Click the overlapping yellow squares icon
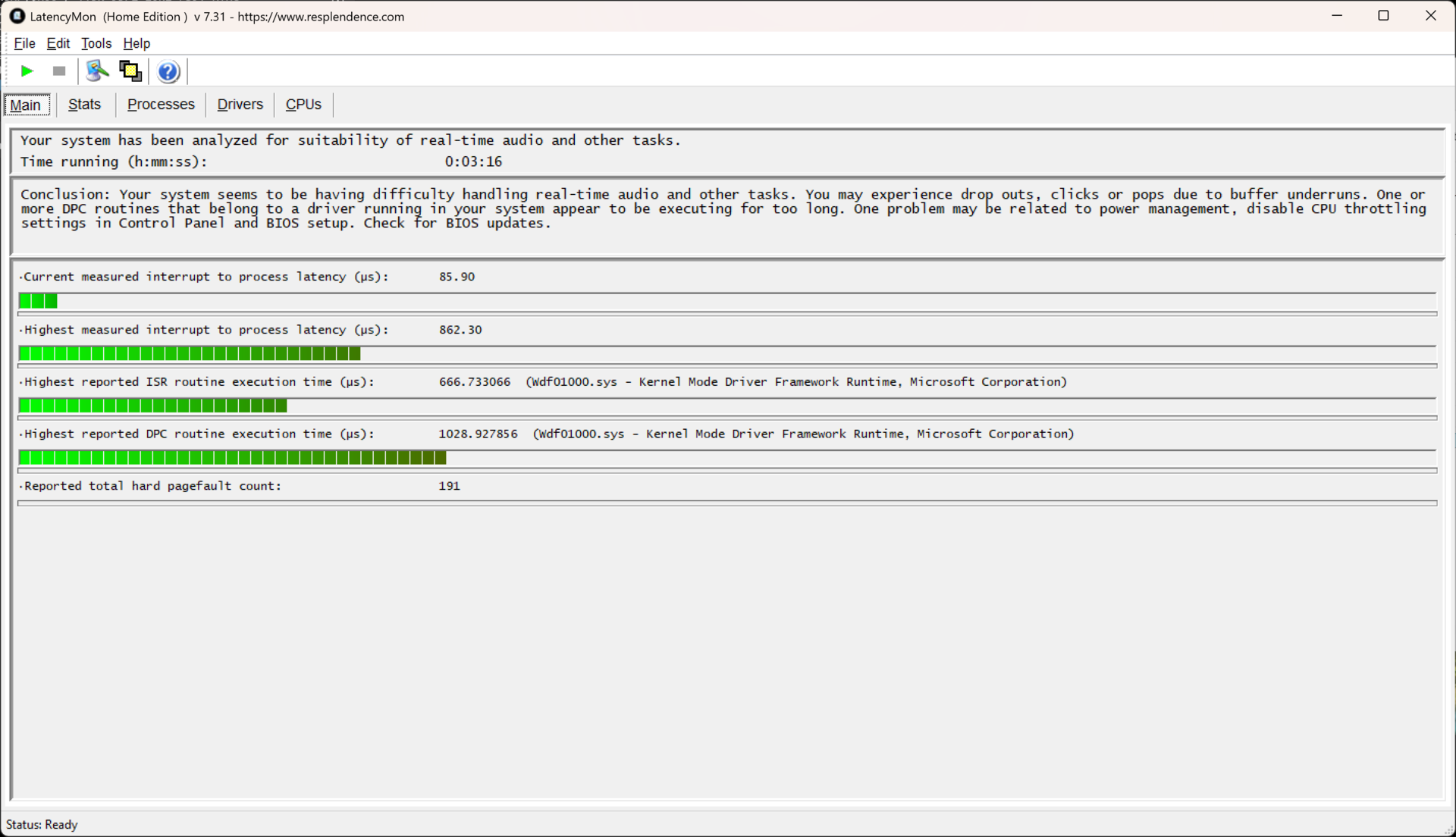Screen dimensions: 1456x837 coord(130,71)
